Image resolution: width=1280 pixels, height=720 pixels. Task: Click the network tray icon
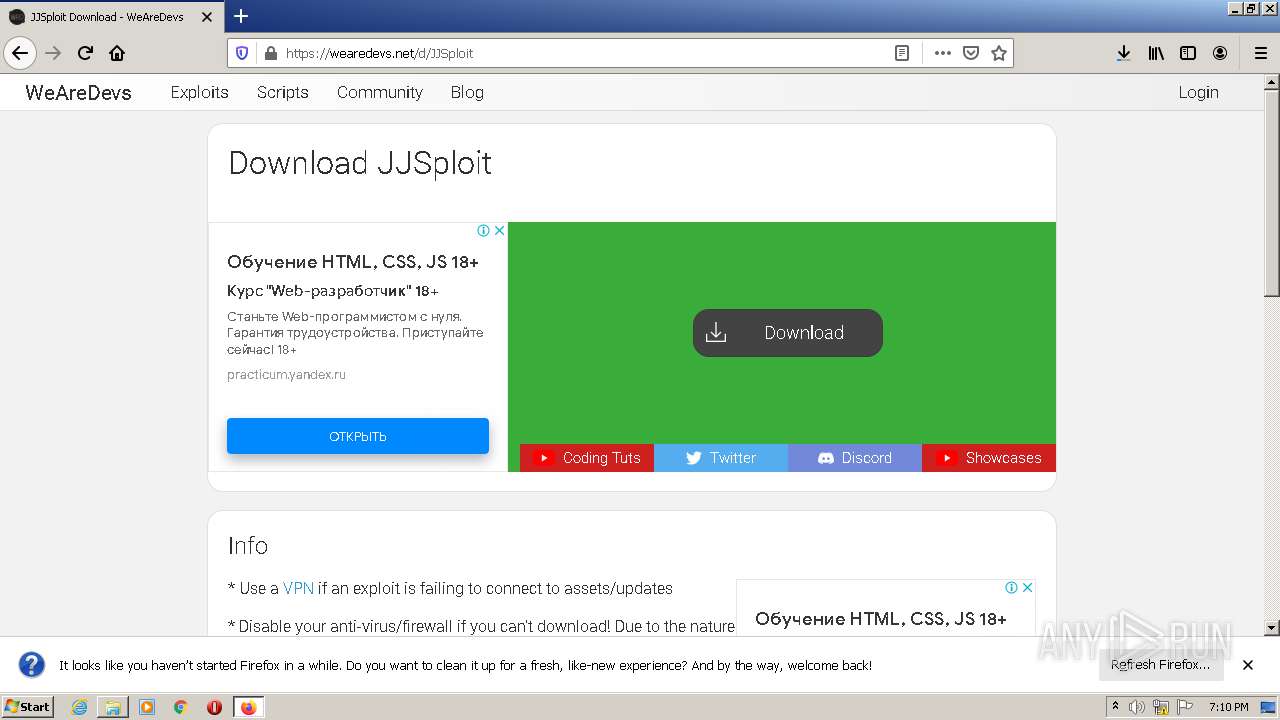point(1161,707)
